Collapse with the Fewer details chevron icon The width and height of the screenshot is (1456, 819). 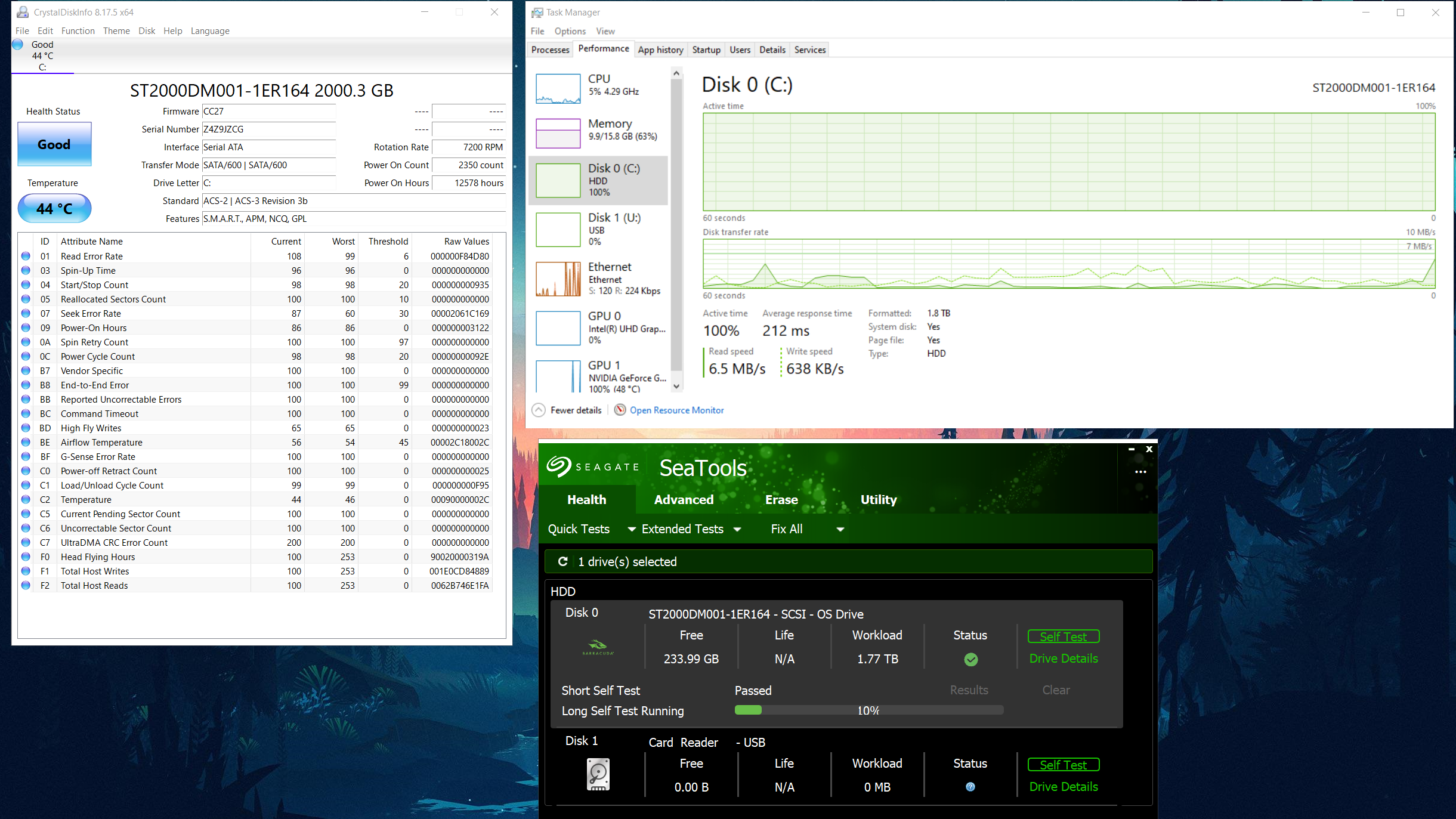[539, 410]
